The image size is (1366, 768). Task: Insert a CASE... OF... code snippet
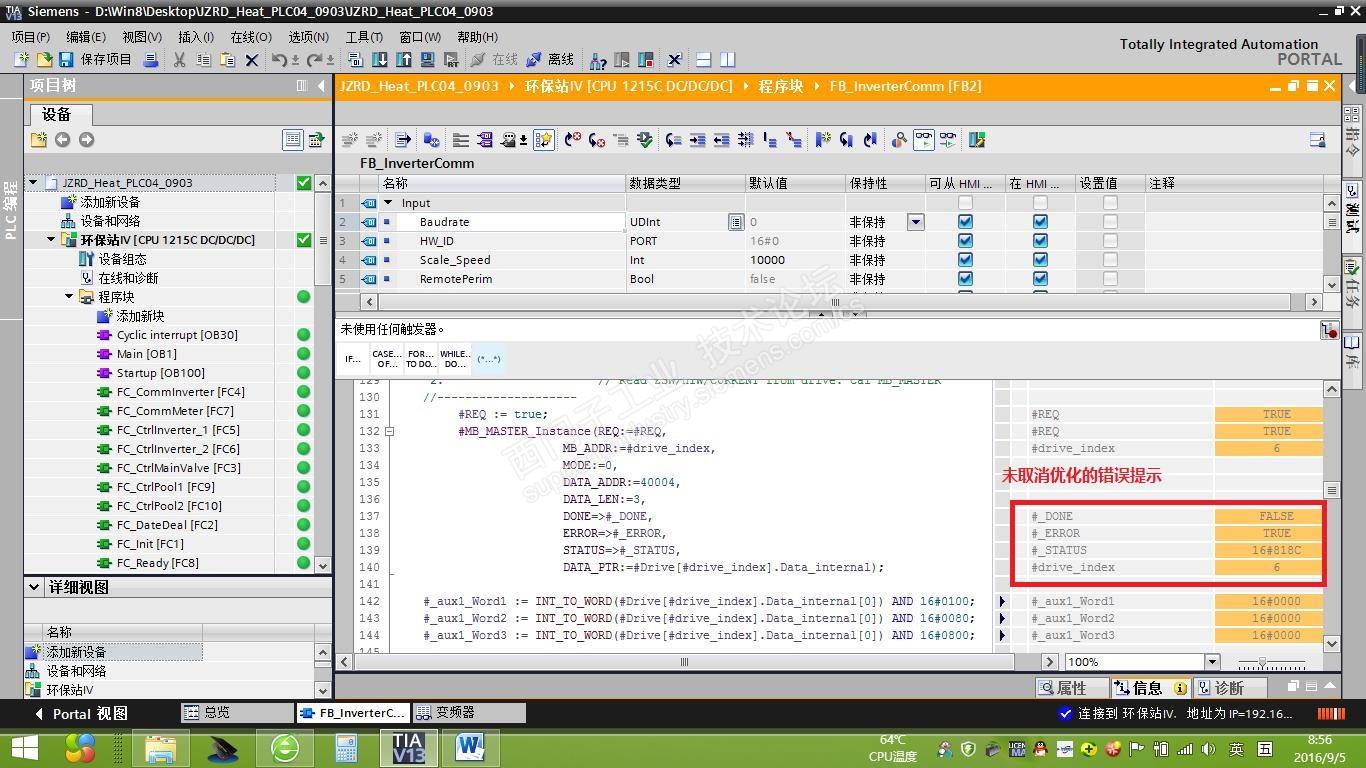386,358
